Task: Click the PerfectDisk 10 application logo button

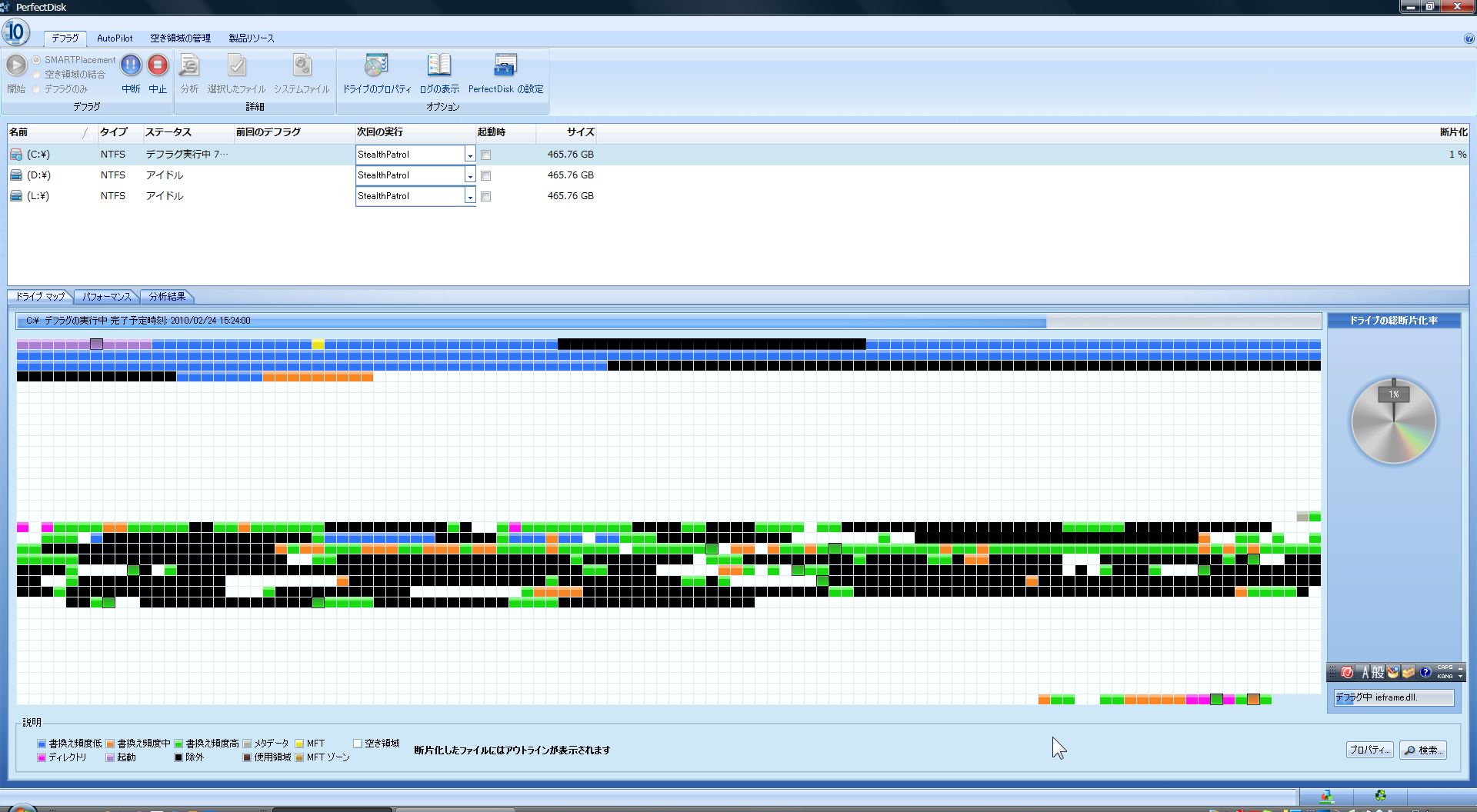Action: click(x=15, y=32)
